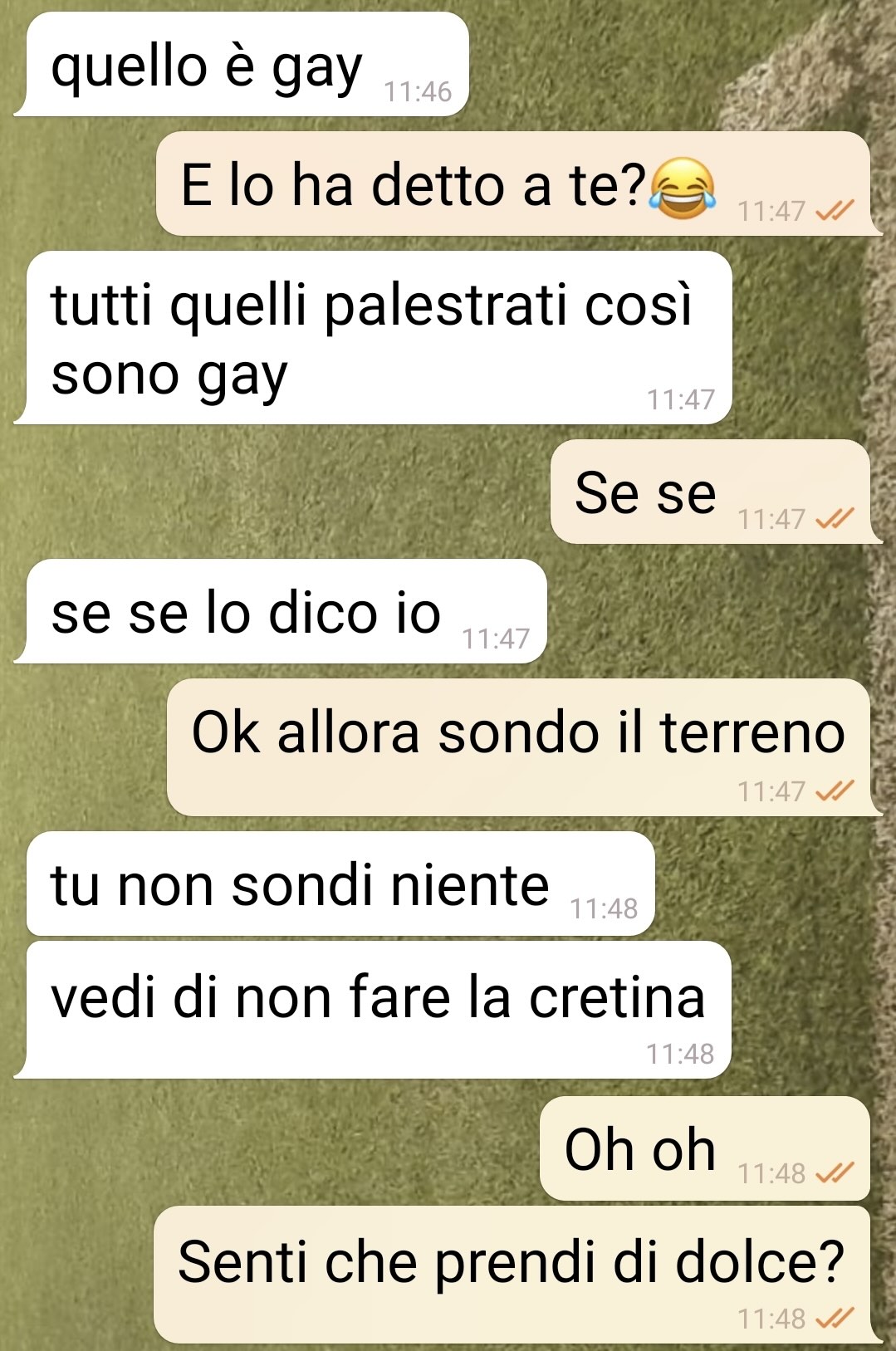Tap read-receipt checkmarks on 'Oh oh' message
This screenshot has width=896, height=1351.
tap(835, 1173)
